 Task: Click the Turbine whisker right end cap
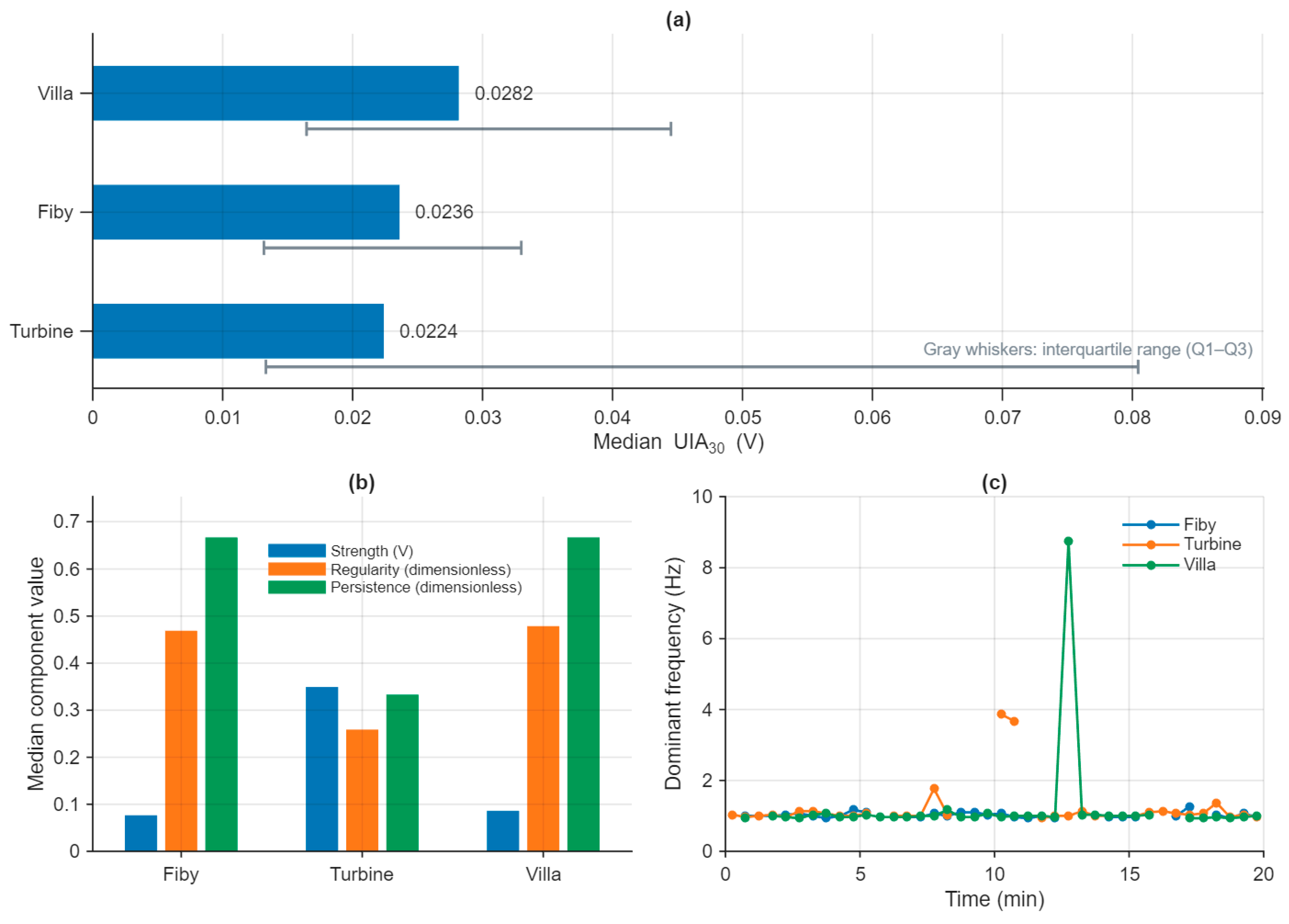1138,367
